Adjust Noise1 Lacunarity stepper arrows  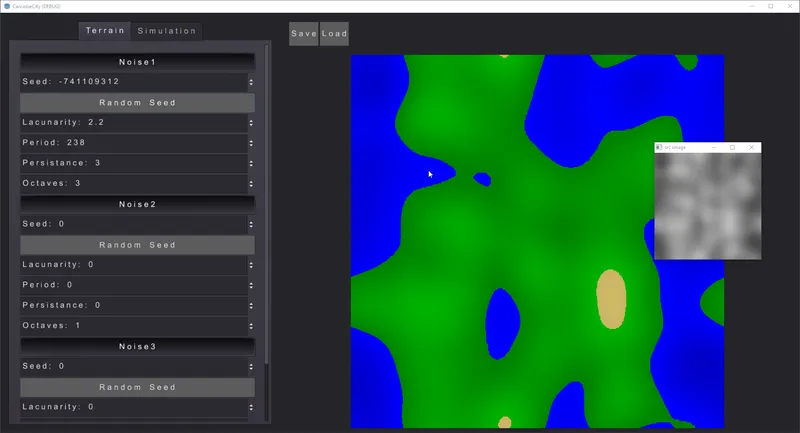click(251, 122)
